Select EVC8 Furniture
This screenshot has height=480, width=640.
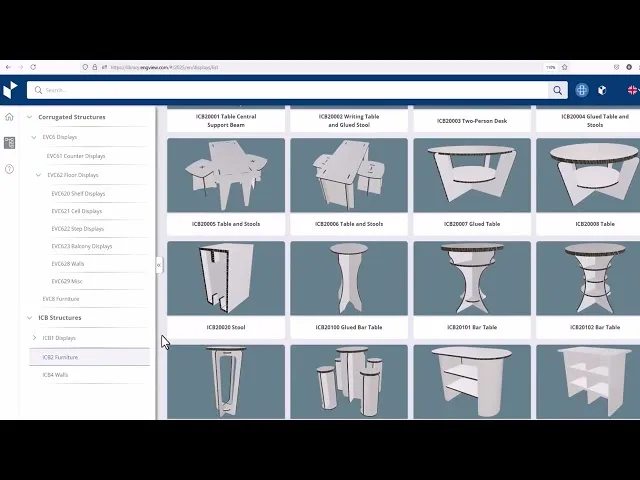click(61, 299)
